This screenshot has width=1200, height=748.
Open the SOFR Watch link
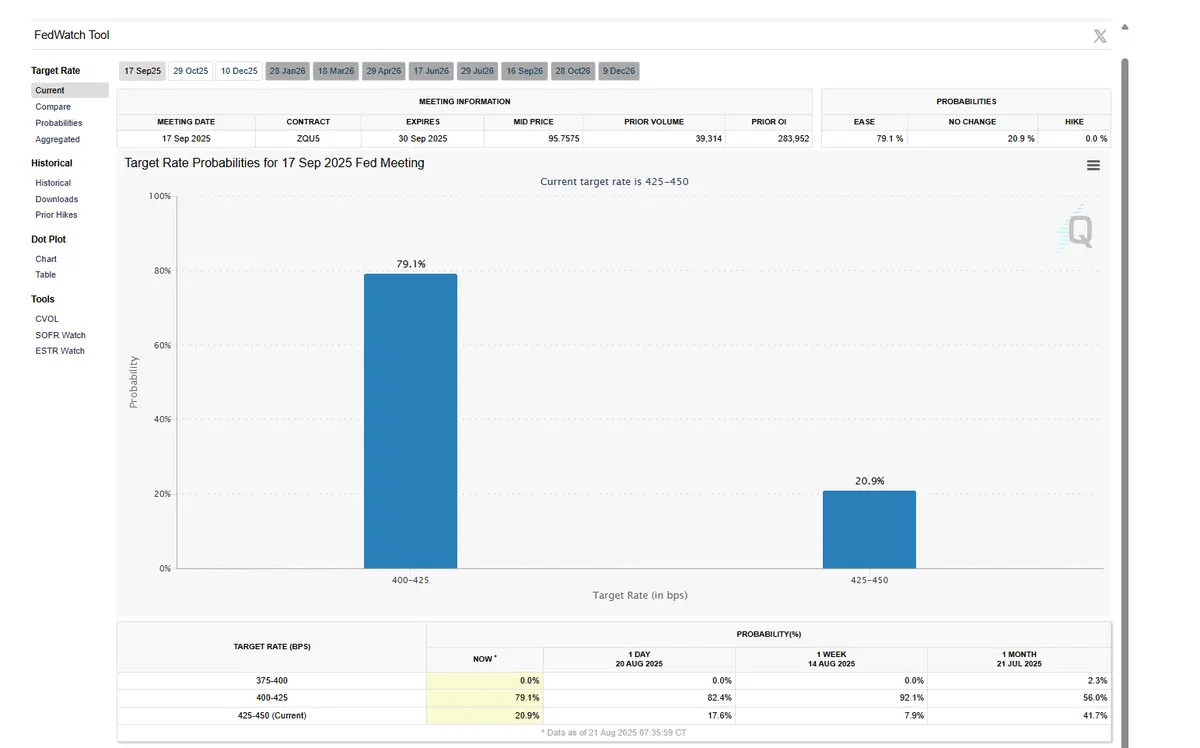tap(60, 335)
